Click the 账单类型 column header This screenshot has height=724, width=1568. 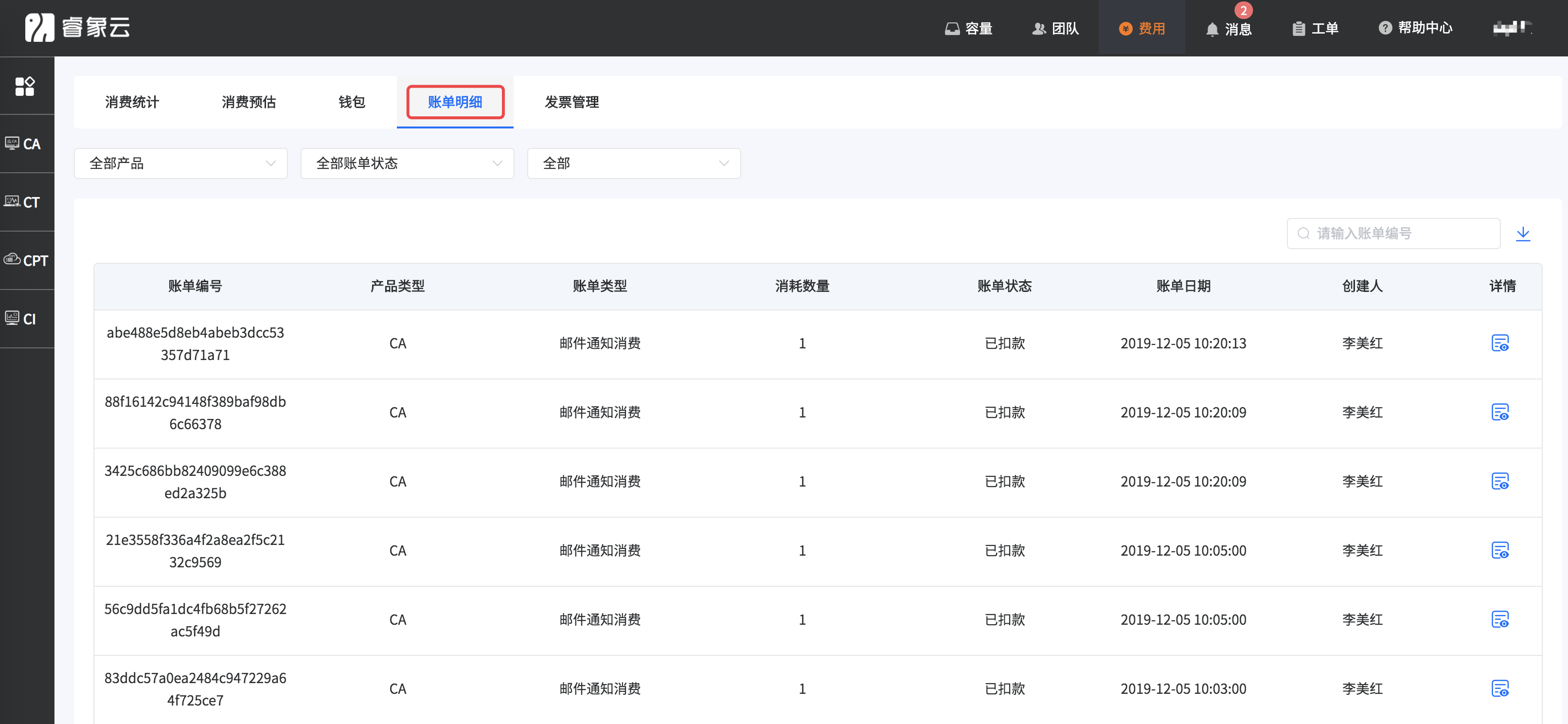(x=600, y=286)
